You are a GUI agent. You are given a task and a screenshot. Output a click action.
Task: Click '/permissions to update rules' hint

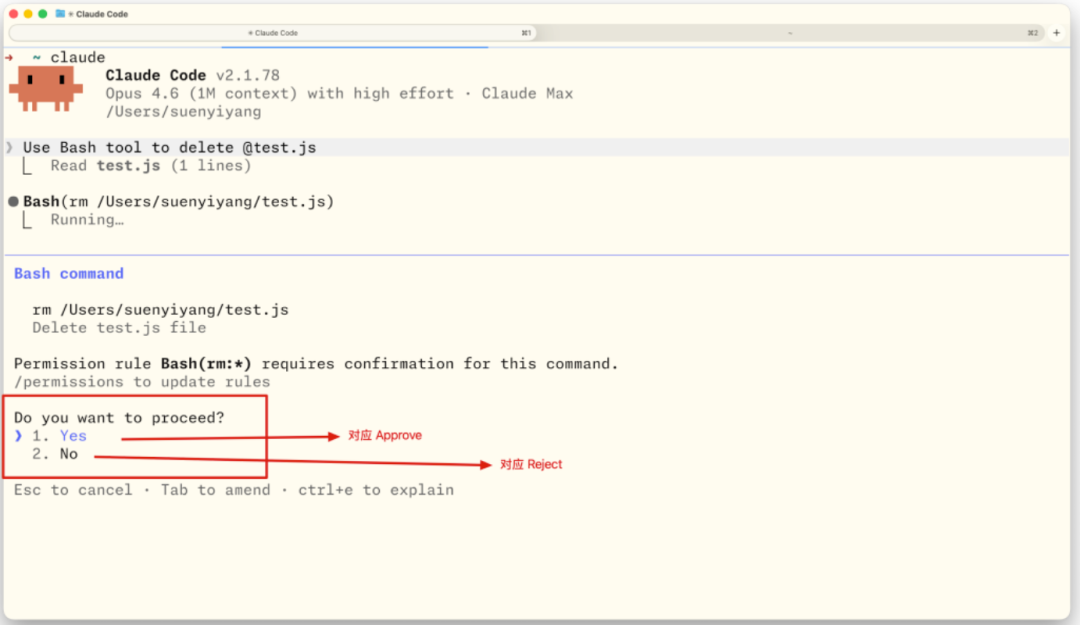tap(142, 382)
